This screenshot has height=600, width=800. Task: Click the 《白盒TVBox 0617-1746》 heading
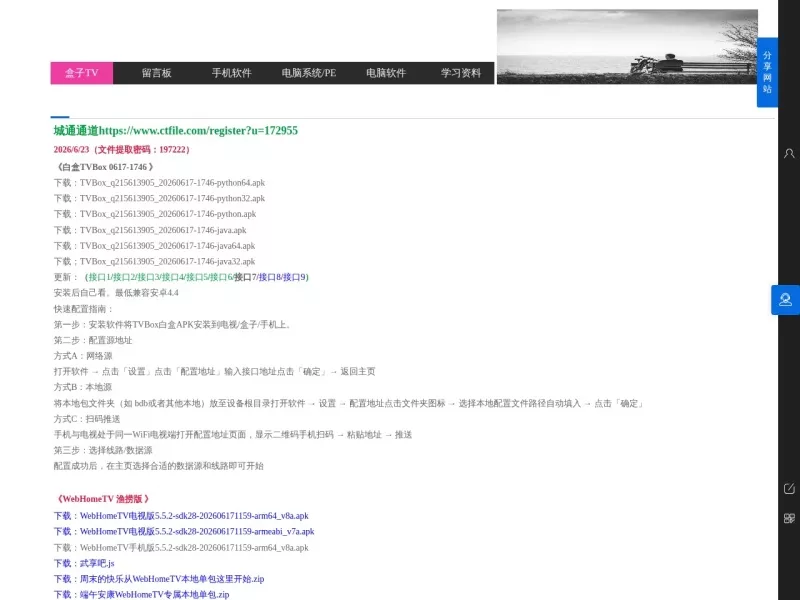[x=104, y=167]
